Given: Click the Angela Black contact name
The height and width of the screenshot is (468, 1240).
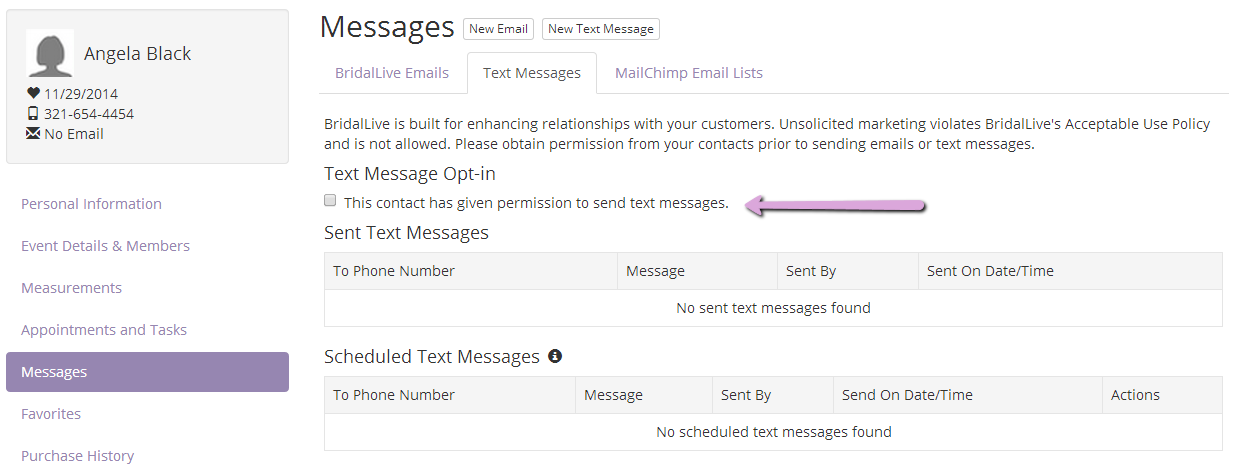Looking at the screenshot, I should 138,54.
